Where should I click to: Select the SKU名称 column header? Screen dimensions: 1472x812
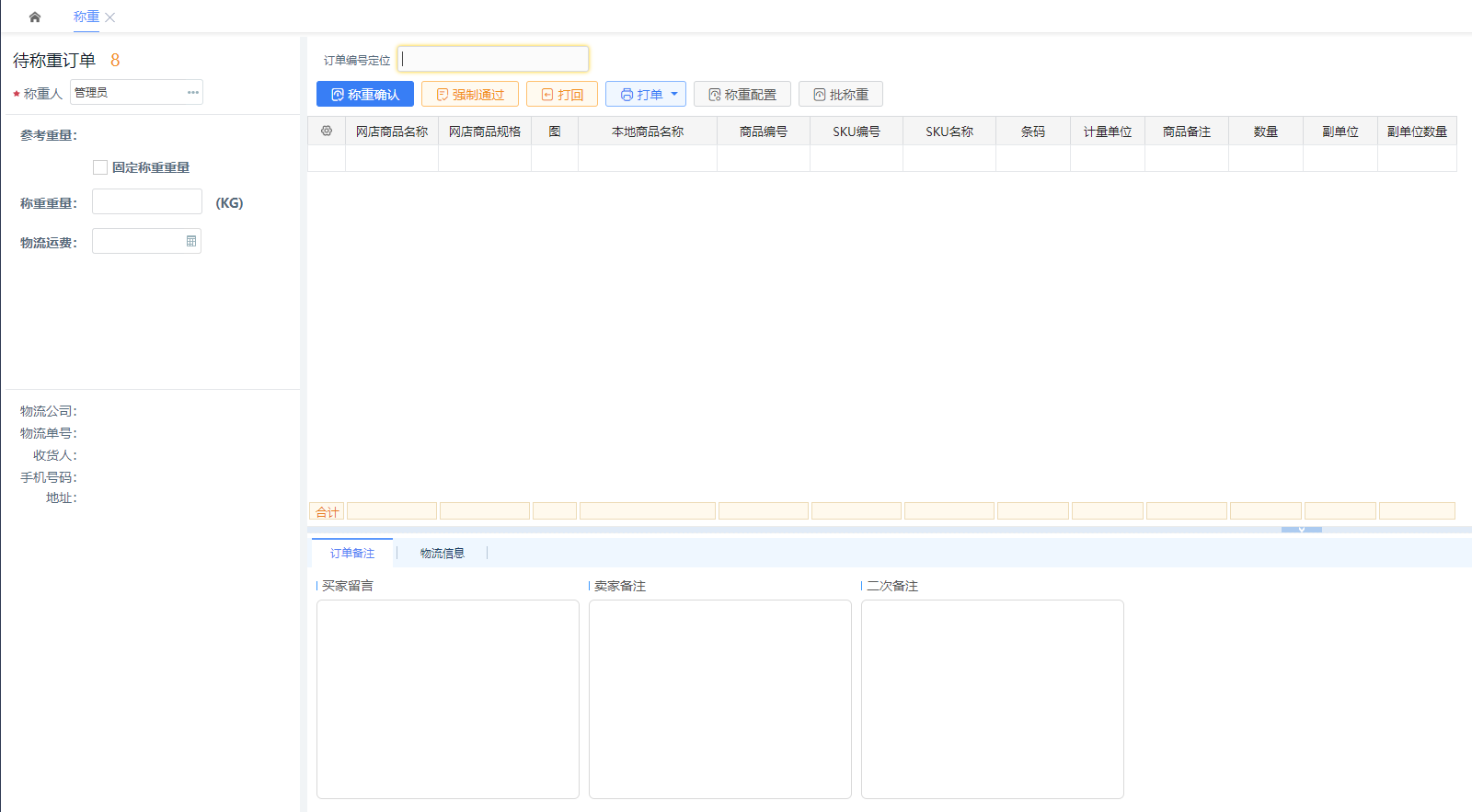pos(949,132)
